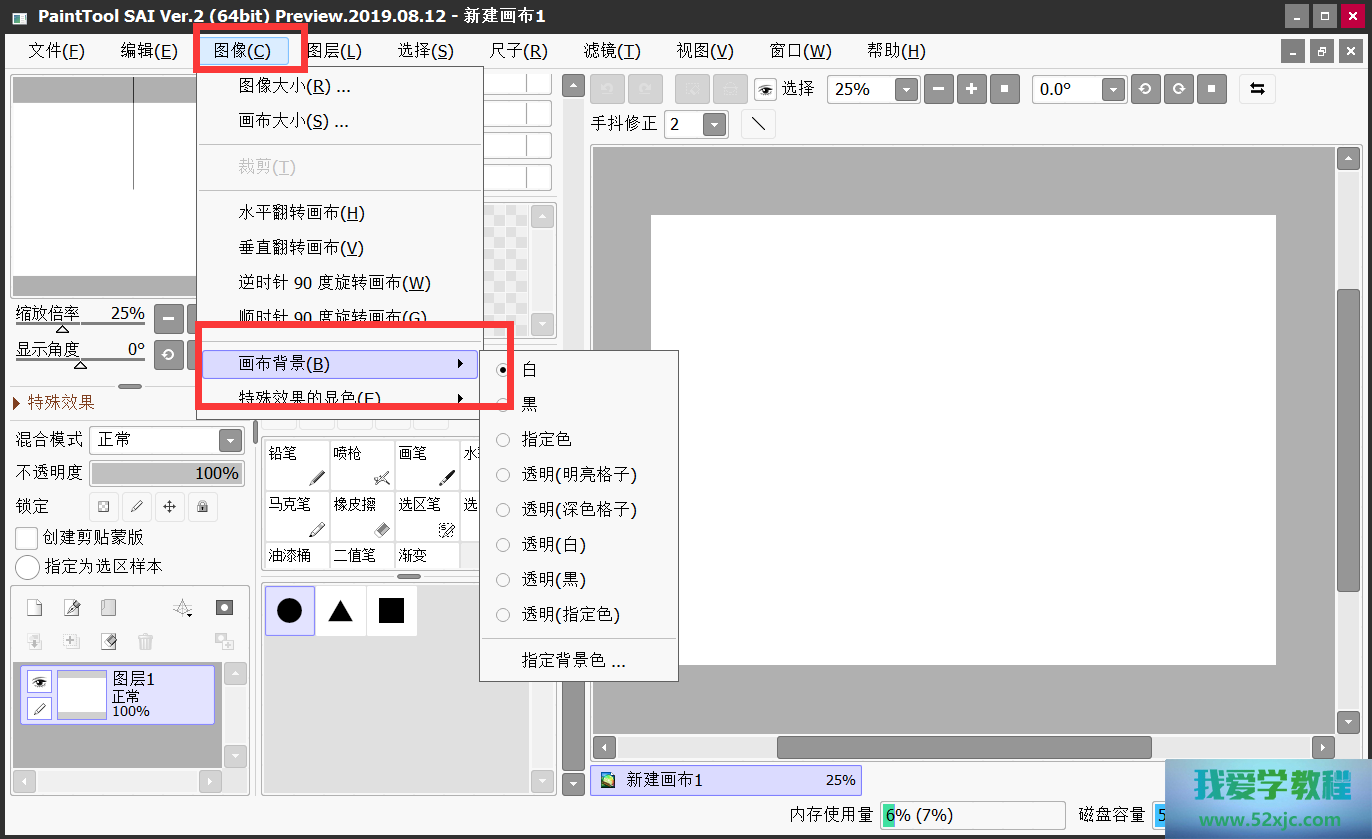Hide 图层1 using its eye icon

39,682
